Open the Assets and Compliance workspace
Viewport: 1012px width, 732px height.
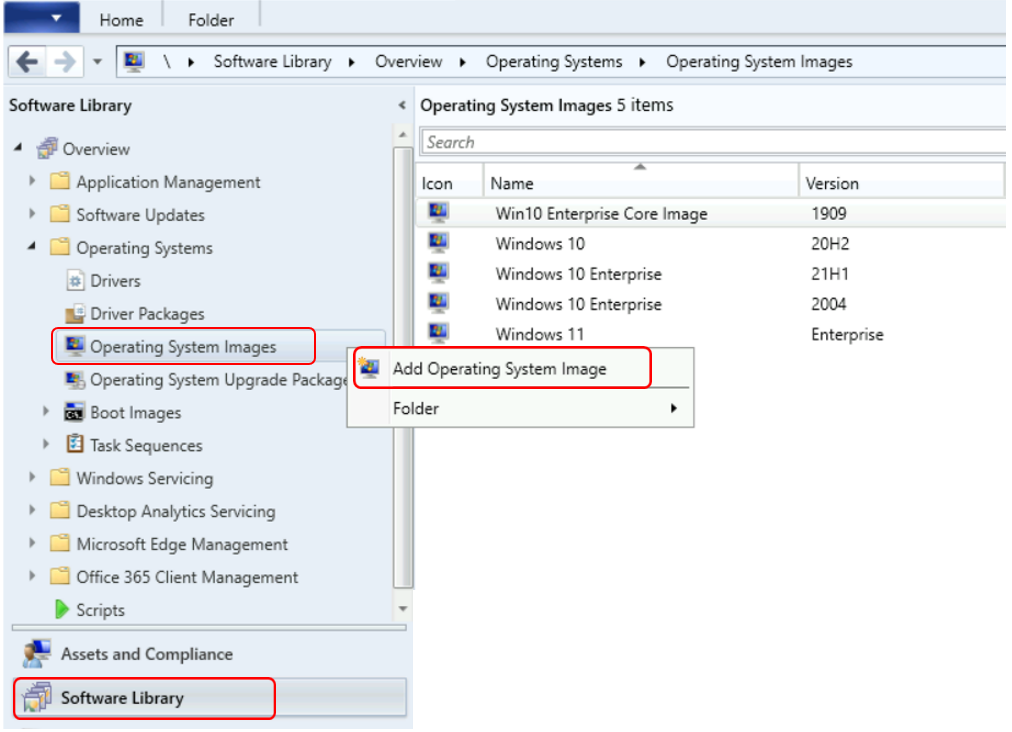click(209, 654)
